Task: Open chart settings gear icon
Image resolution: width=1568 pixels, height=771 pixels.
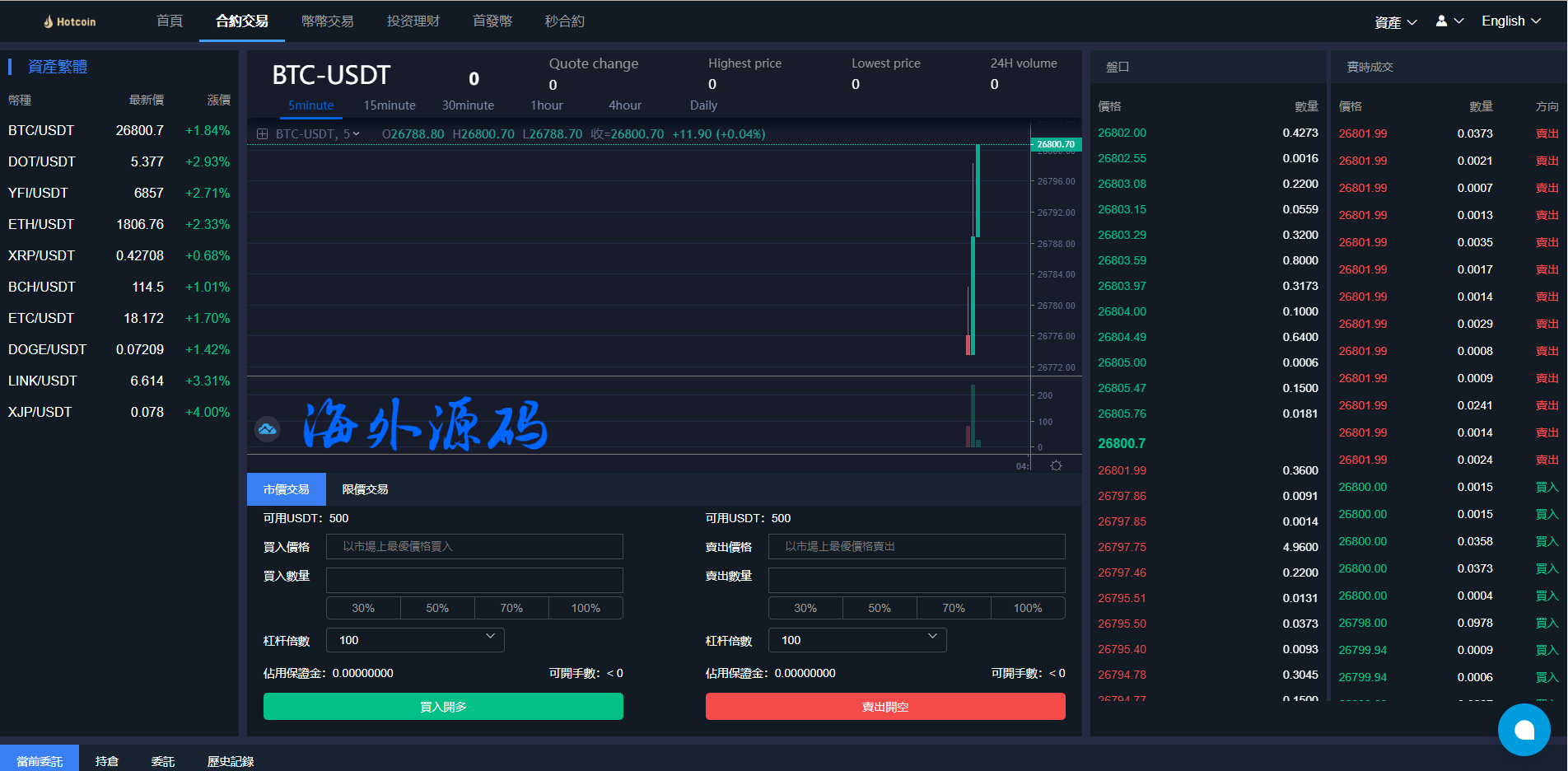Action: click(x=1056, y=465)
